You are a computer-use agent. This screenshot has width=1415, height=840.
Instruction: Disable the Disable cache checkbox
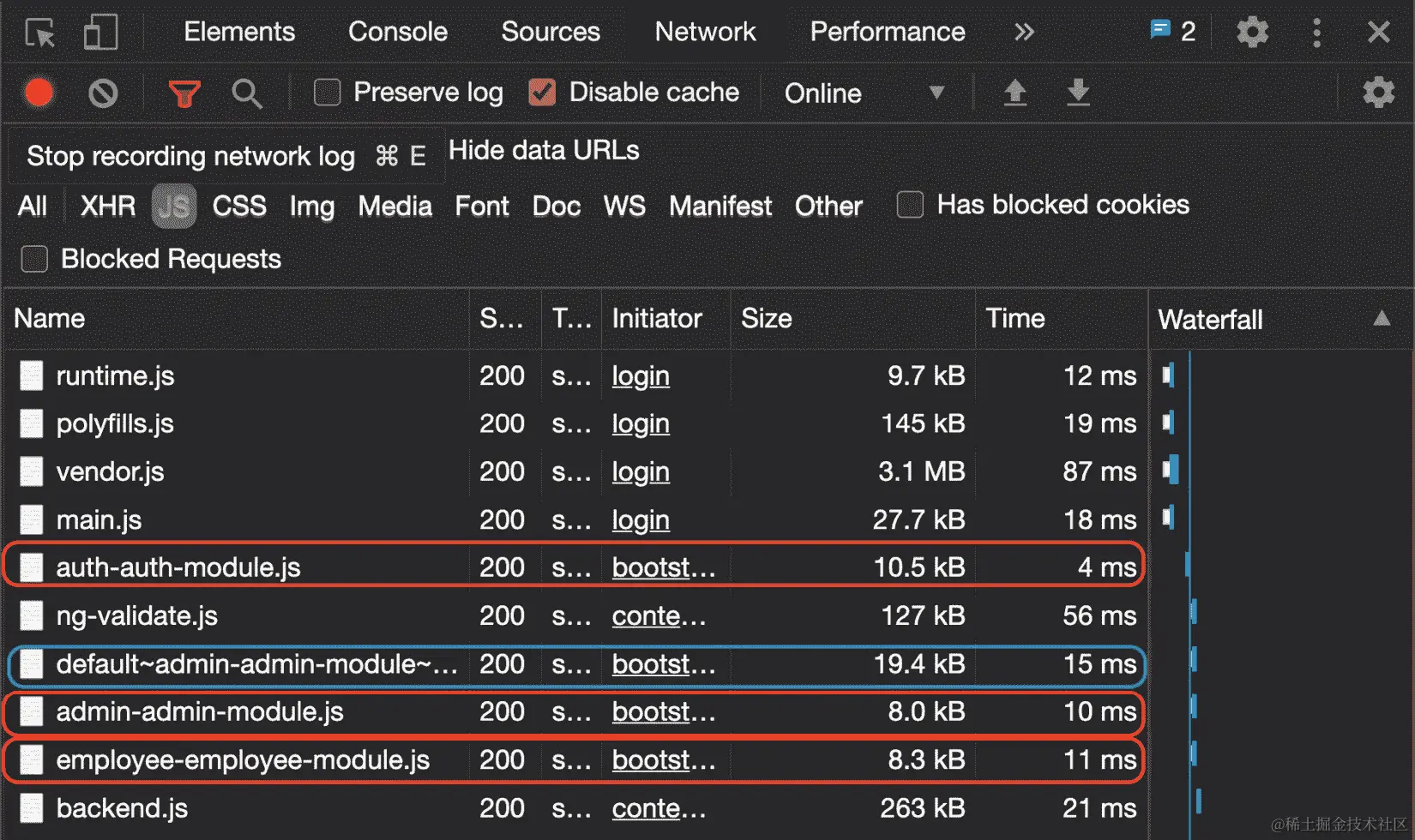[x=543, y=92]
